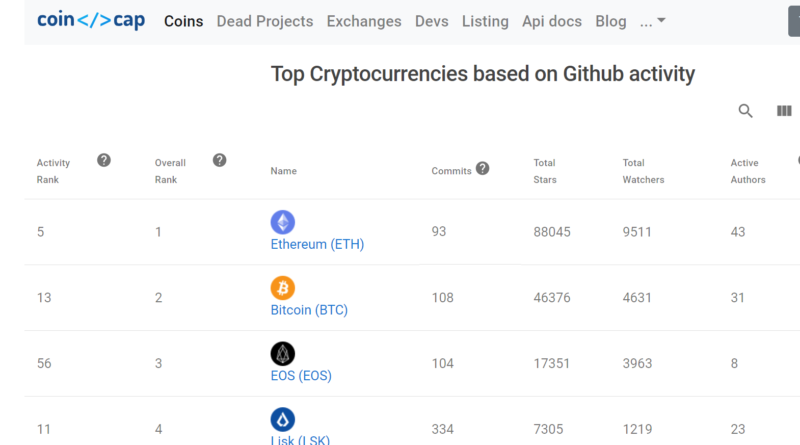Sort by Overall Rank column header
The image size is (800, 445).
pyautogui.click(x=170, y=171)
